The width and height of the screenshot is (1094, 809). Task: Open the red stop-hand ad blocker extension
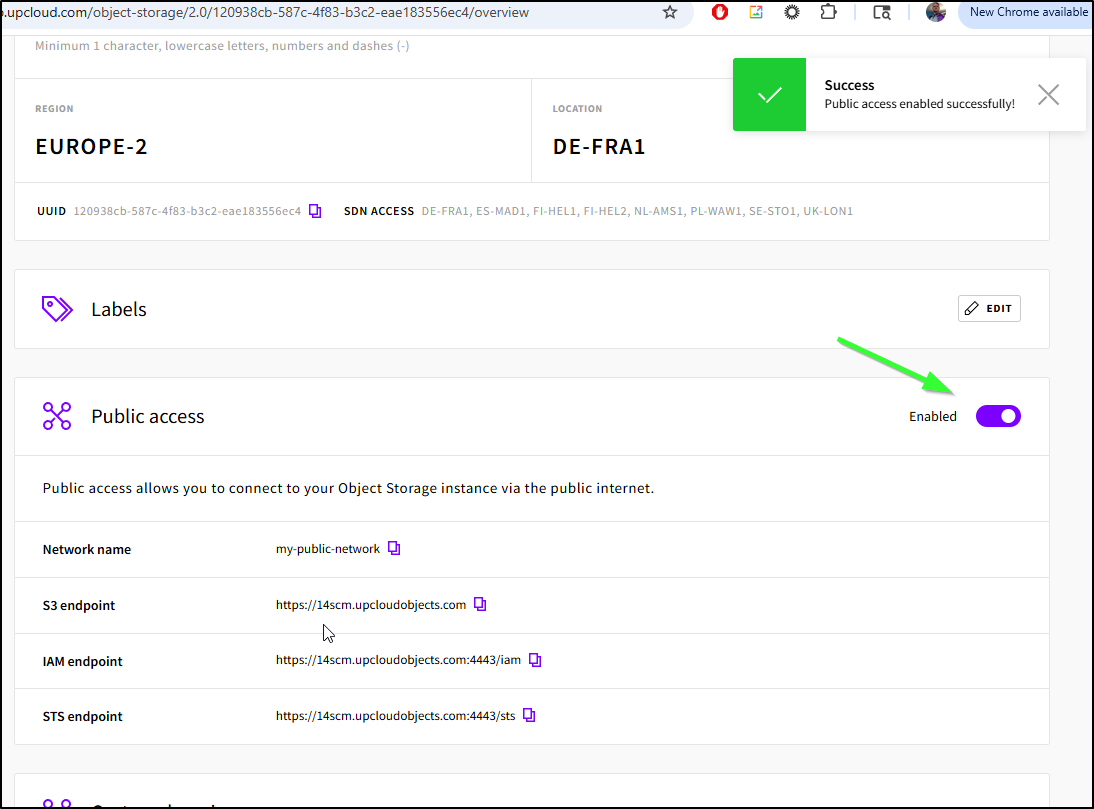(720, 13)
